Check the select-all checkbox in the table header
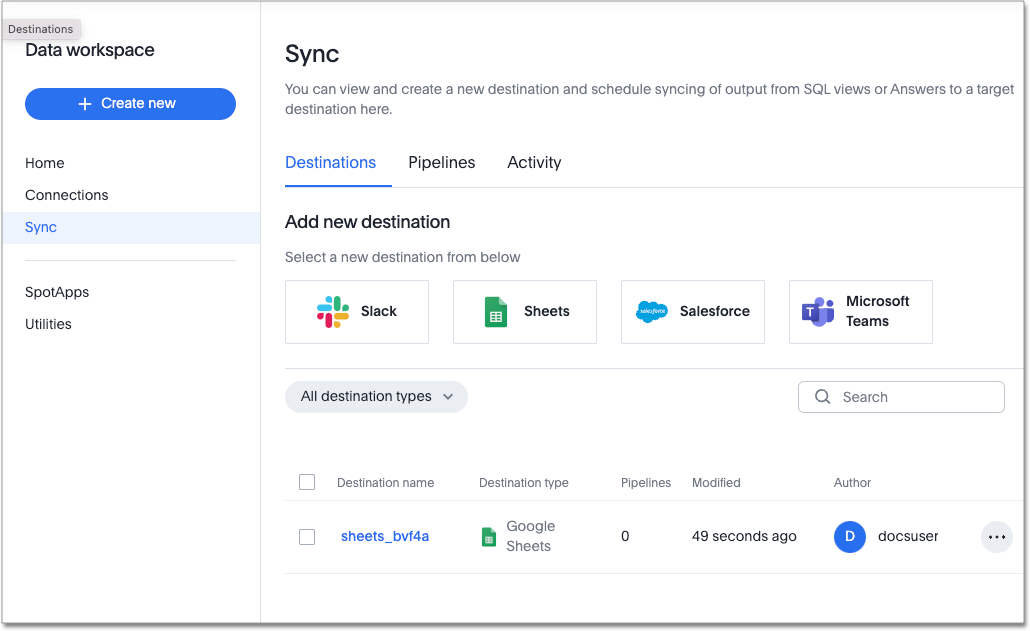This screenshot has width=1030, height=631. (307, 481)
